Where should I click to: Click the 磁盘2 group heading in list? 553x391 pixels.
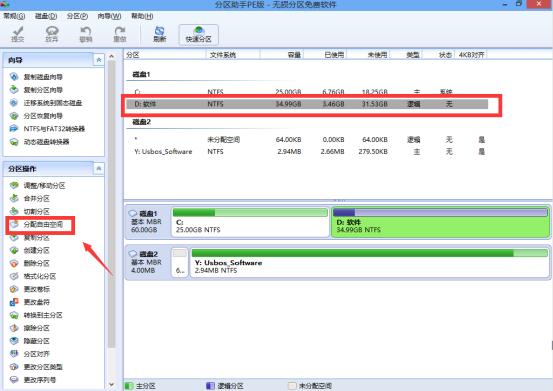click(x=141, y=122)
